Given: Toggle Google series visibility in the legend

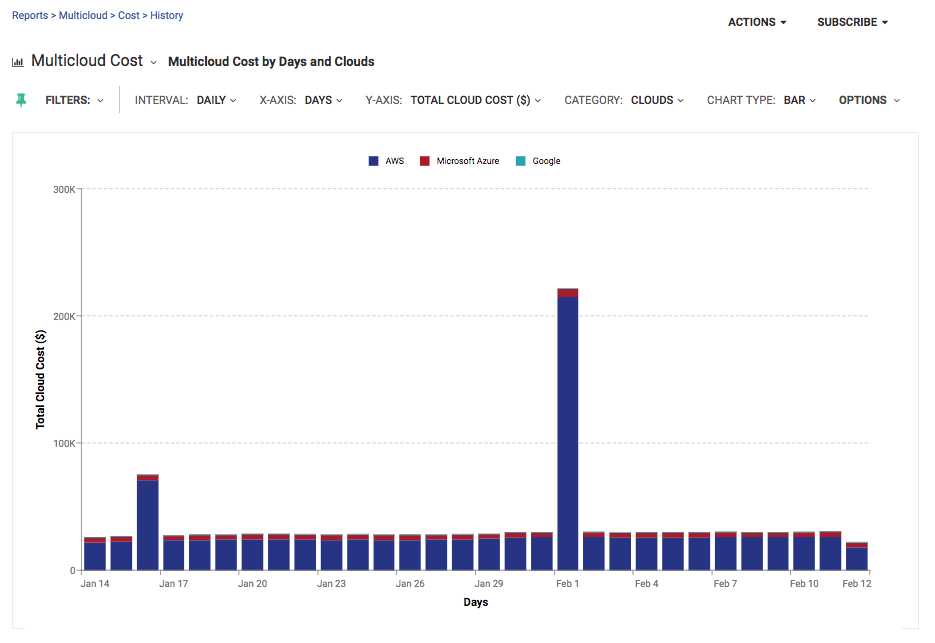Looking at the screenshot, I should coord(540,160).
